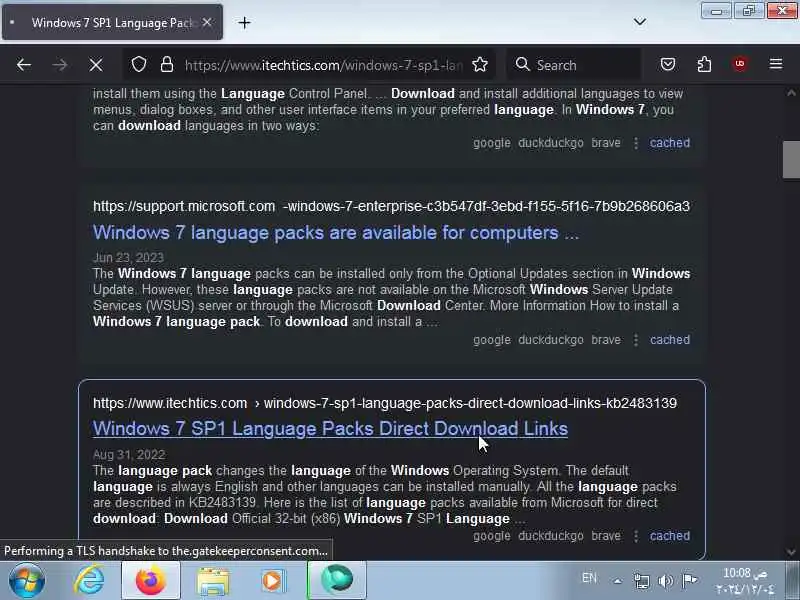Open Windows 7 language packs are available link
The height and width of the screenshot is (600, 800).
click(x=336, y=233)
